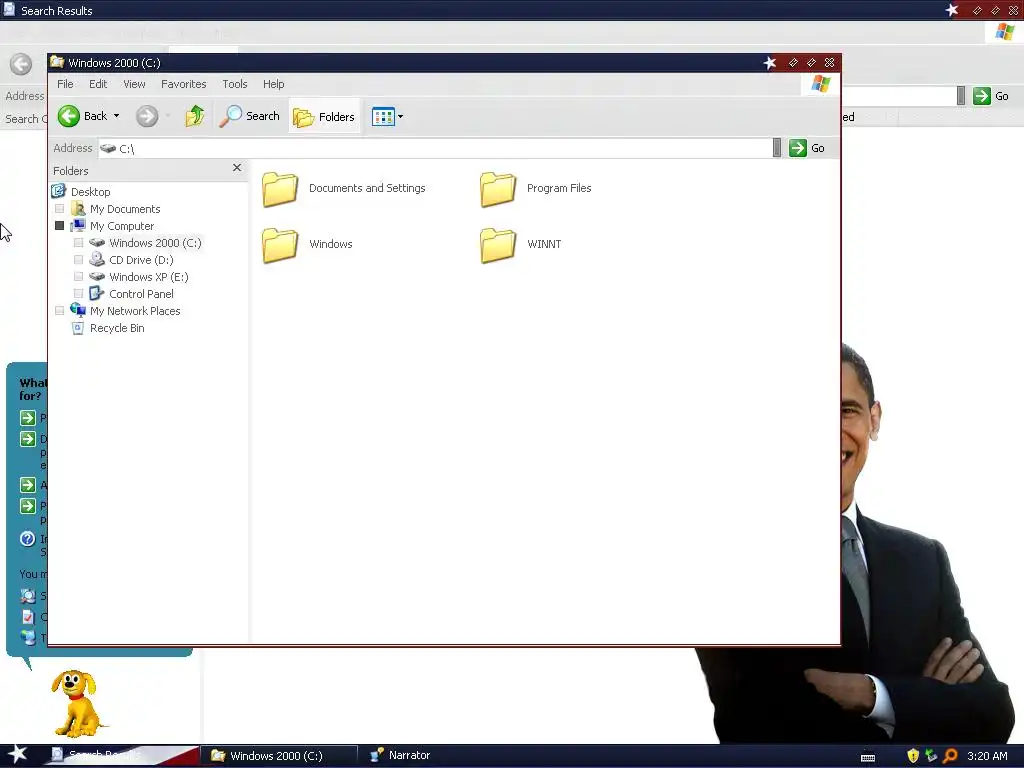Viewport: 1024px width, 768px height.
Task: Click Go button in the Search Results window
Action: [x=991, y=96]
